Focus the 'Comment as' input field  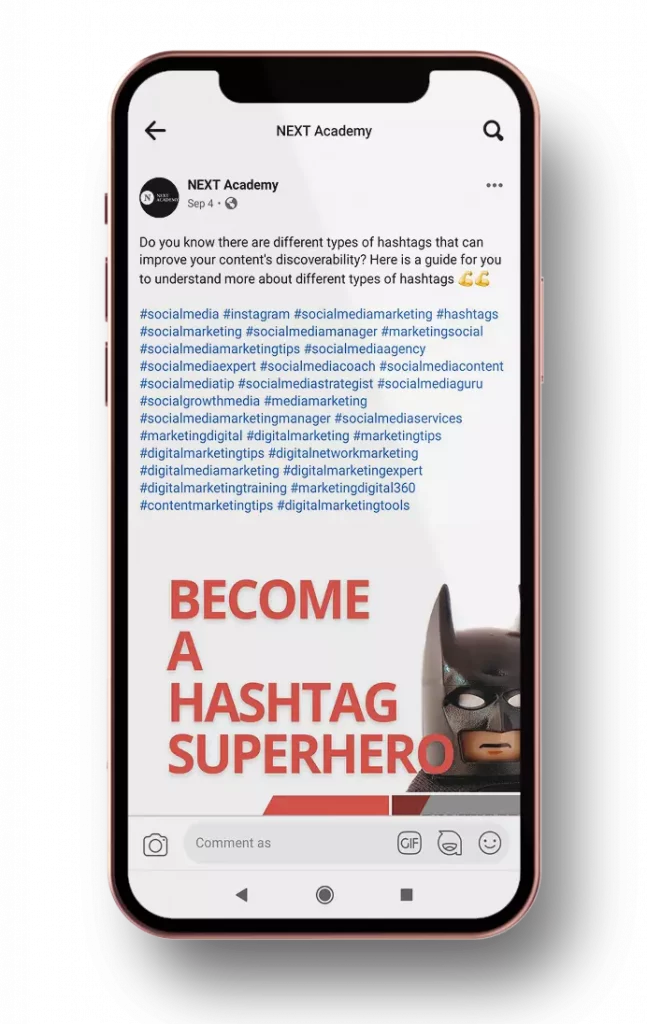click(287, 843)
